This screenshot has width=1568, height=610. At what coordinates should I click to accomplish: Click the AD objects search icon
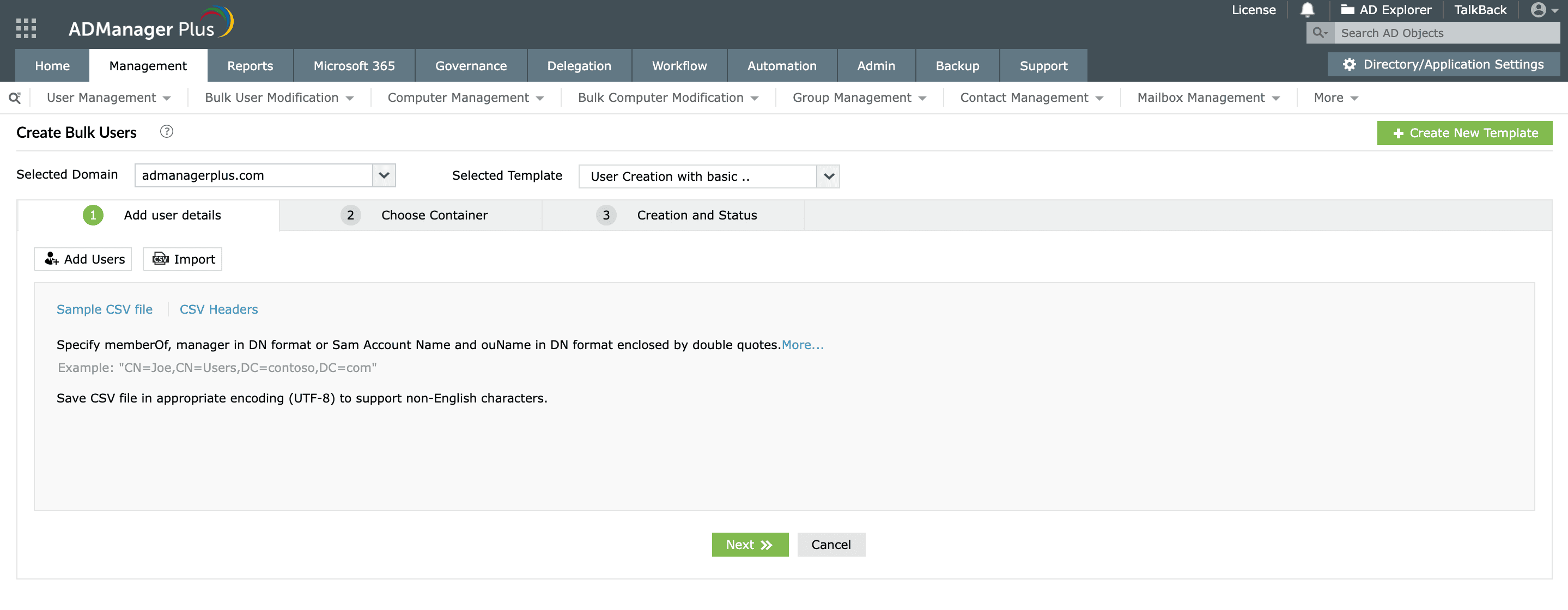(x=1319, y=33)
